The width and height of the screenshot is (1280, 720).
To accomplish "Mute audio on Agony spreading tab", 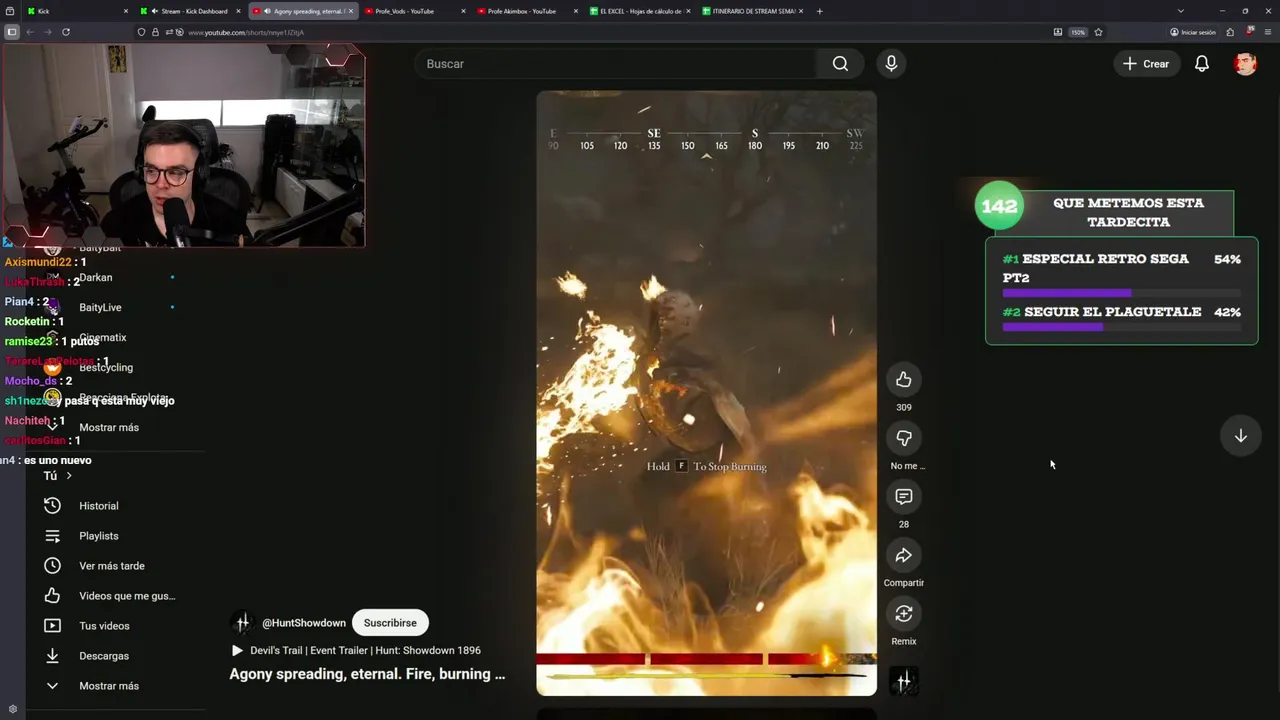I will click(267, 11).
